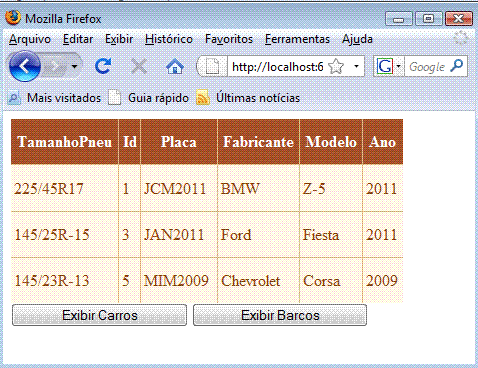
Task: Go back with the blue Back arrow
Action: click(25, 66)
